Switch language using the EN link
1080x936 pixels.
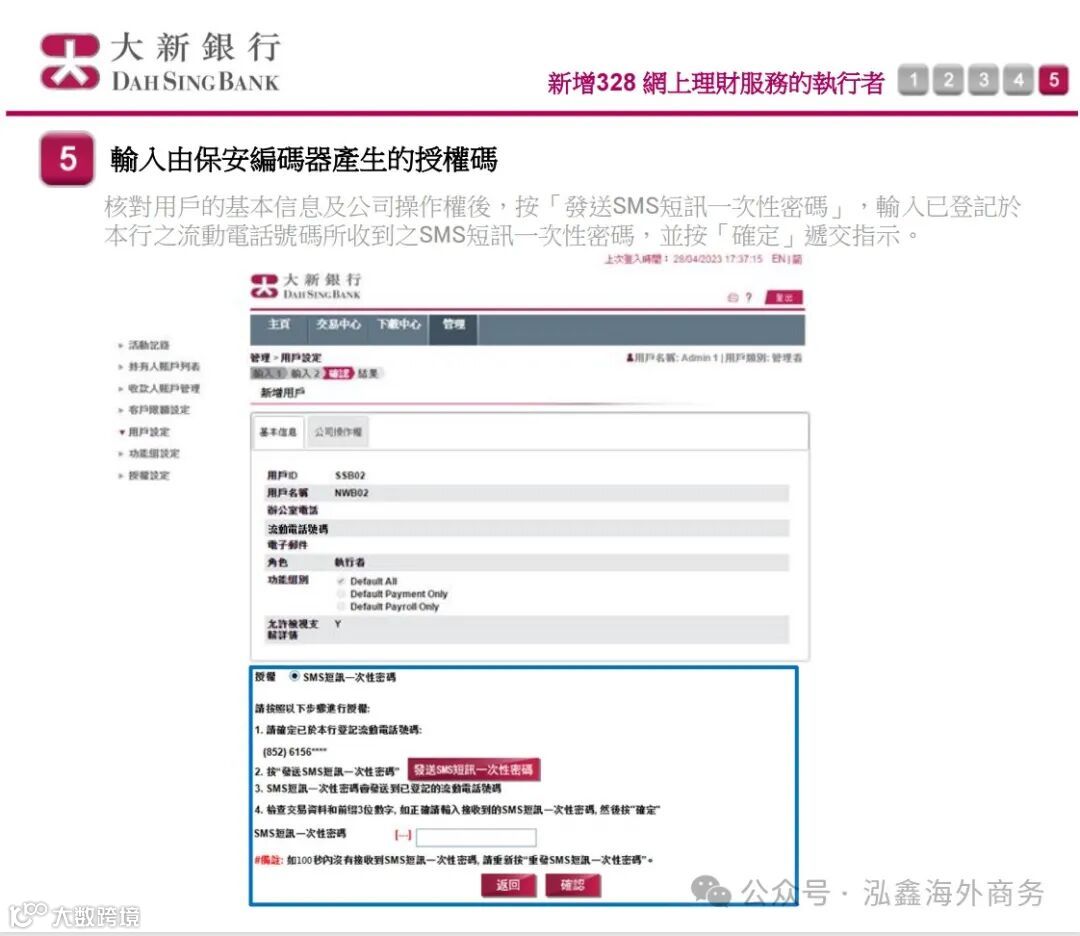[779, 259]
